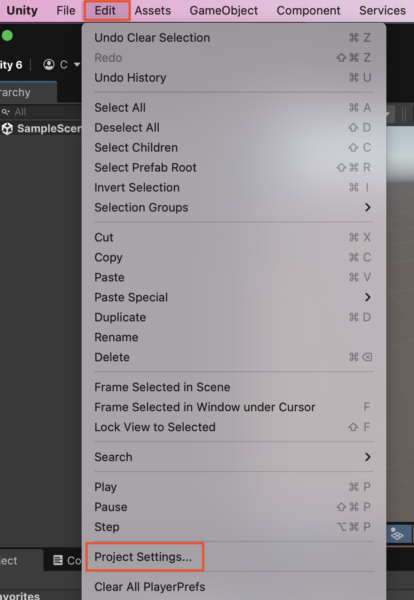Viewport: 414px width, 600px height.
Task: Choose Undo Clear Selection
Action: pyautogui.click(x=152, y=38)
